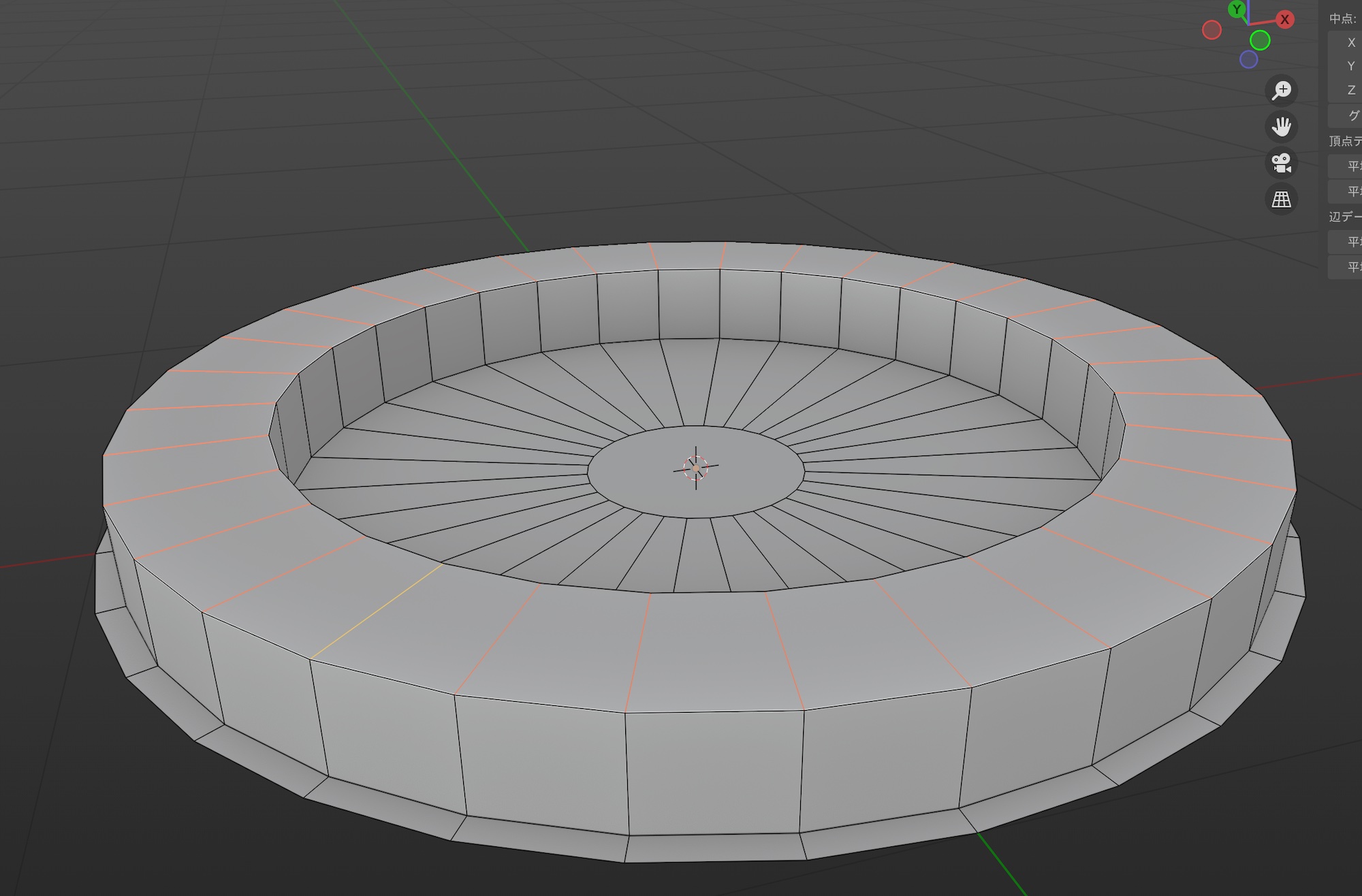Click the red X axis gizmo ball
1362x896 pixels.
pyautogui.click(x=1284, y=19)
